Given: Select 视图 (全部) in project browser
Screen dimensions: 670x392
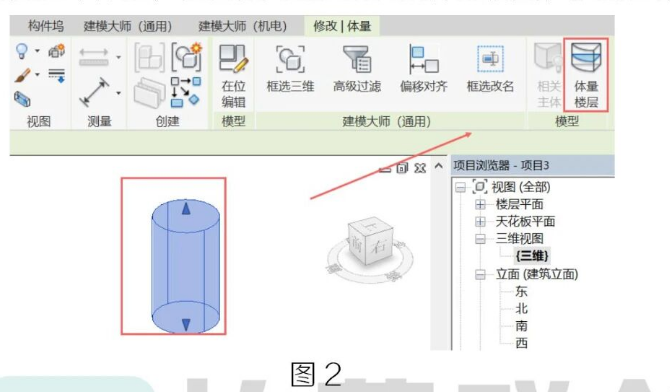Looking at the screenshot, I should tap(520, 187).
